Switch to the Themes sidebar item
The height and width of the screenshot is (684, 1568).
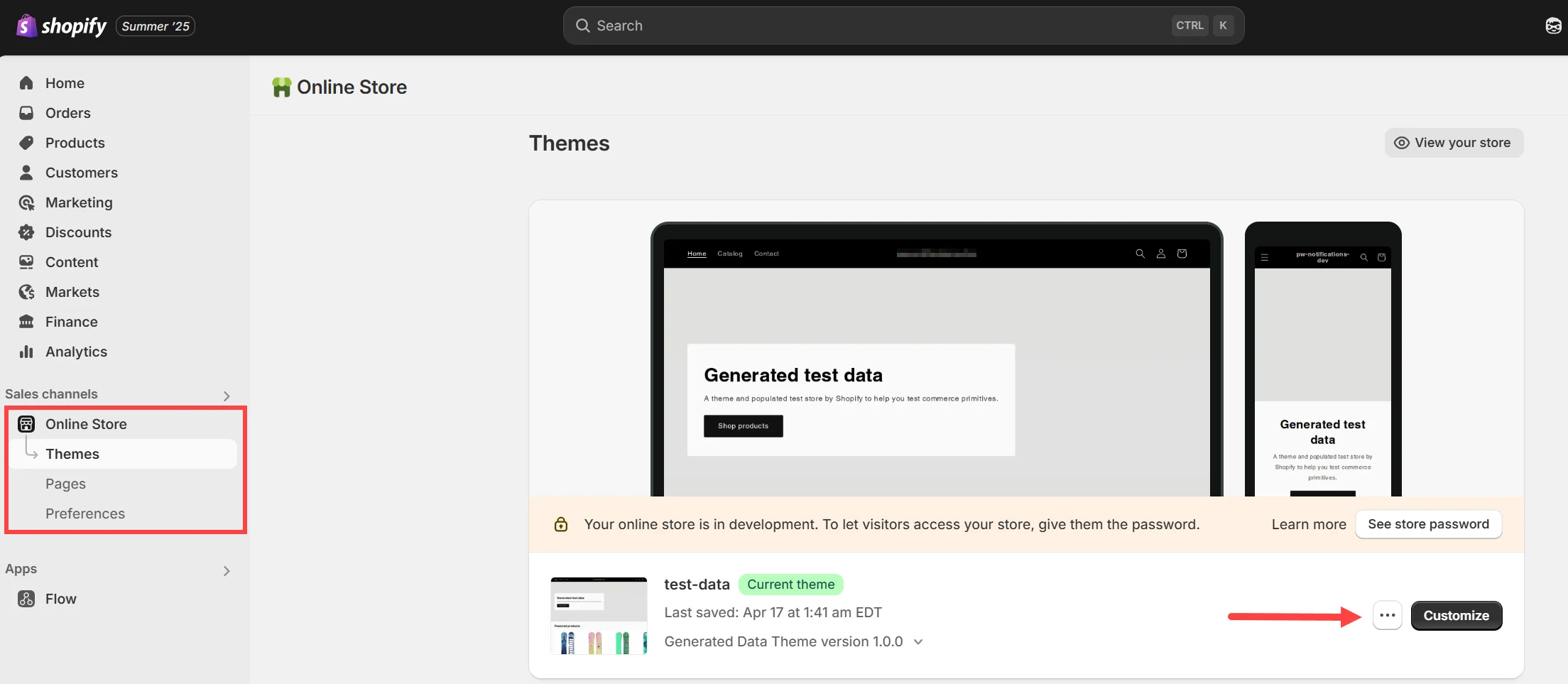click(72, 454)
